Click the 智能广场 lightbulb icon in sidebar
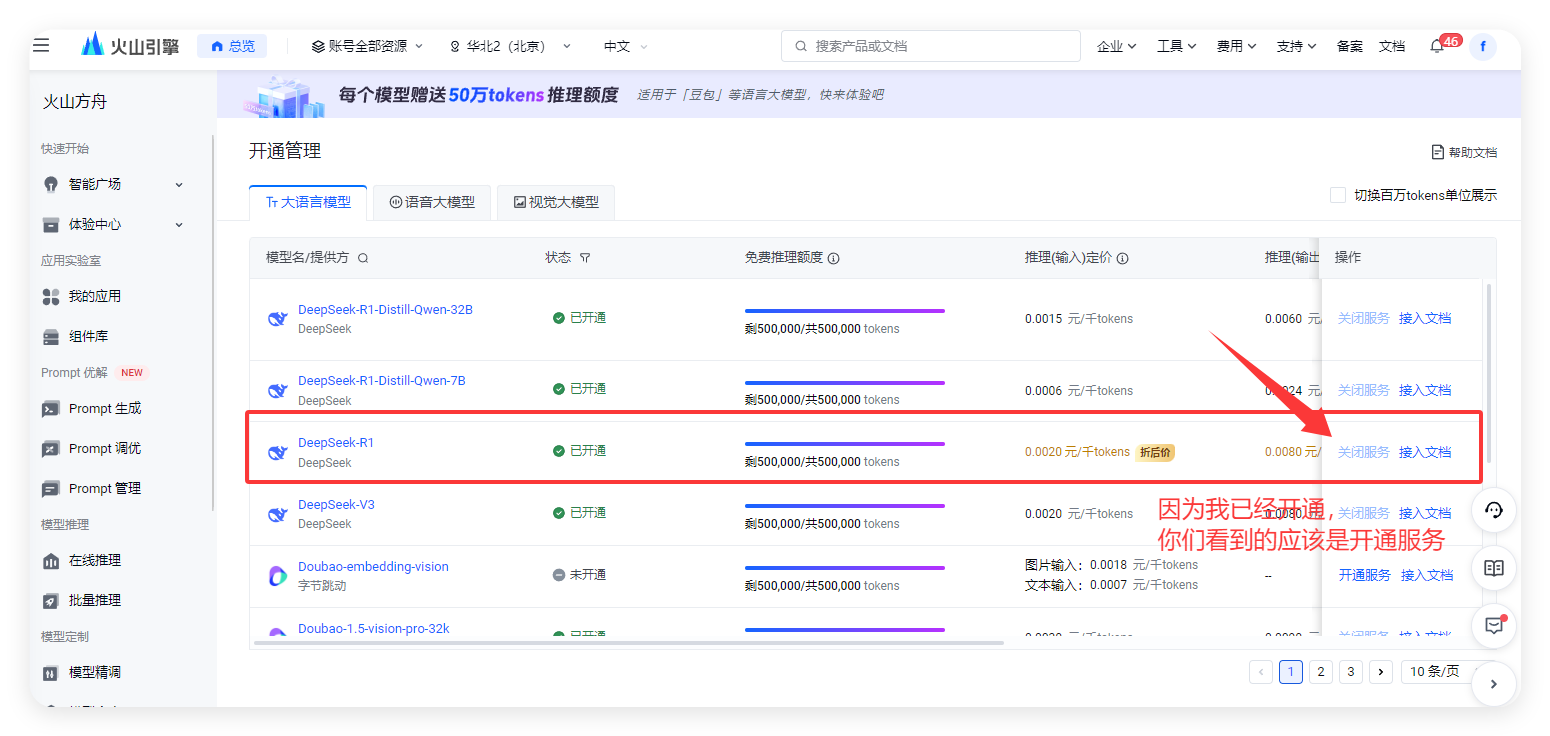 coord(51,184)
